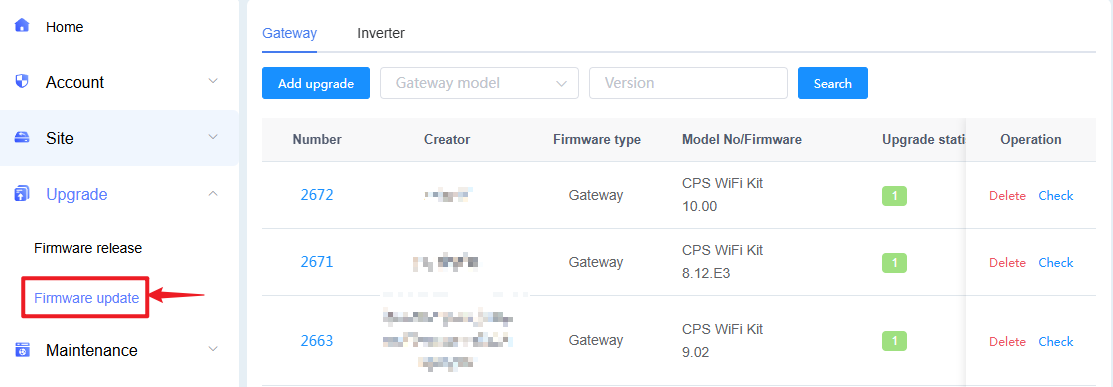The image size is (1113, 387).
Task: Click the Add upgrade button
Action: pyautogui.click(x=316, y=83)
